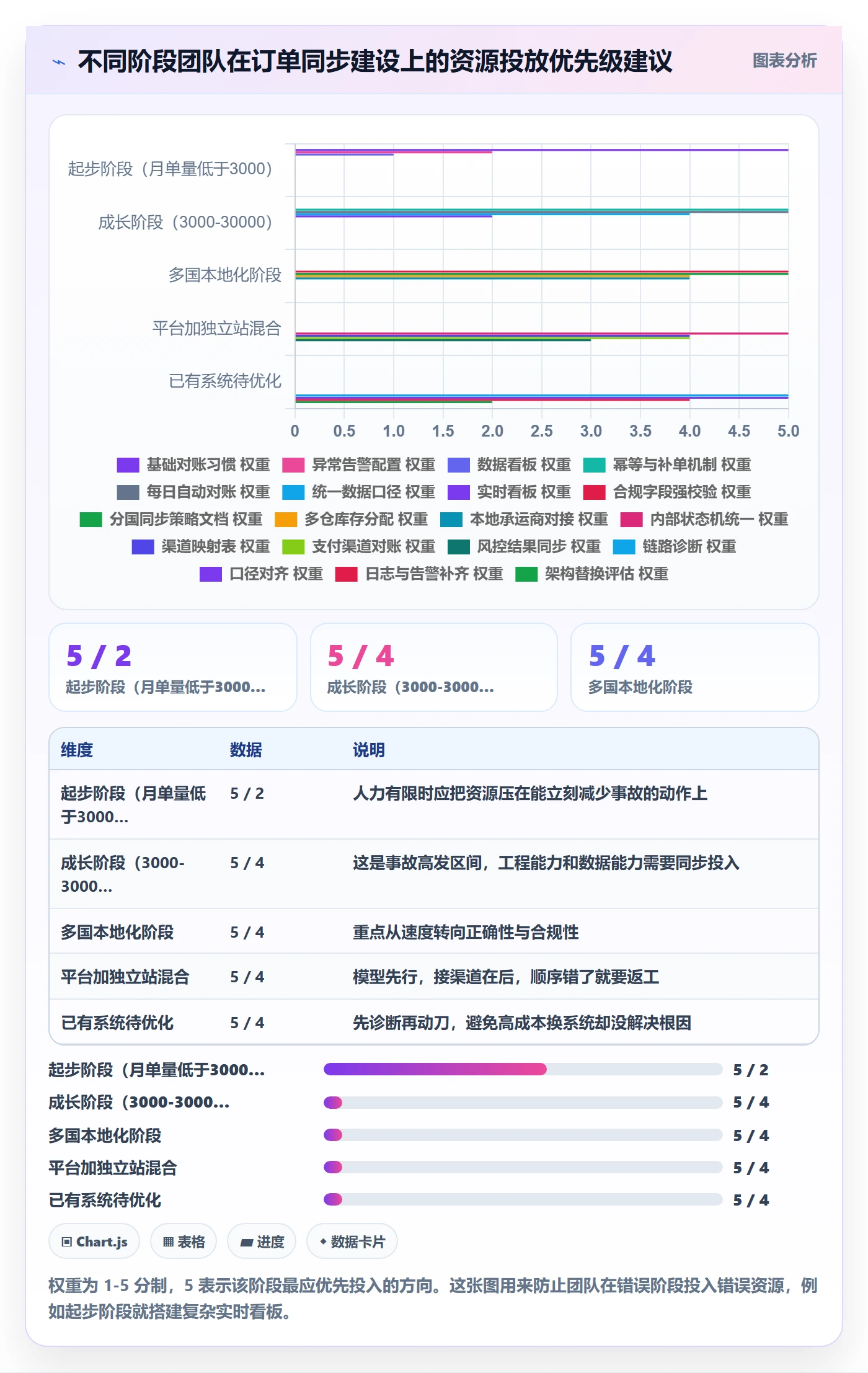Click the 图表分析 label in header

click(784, 60)
